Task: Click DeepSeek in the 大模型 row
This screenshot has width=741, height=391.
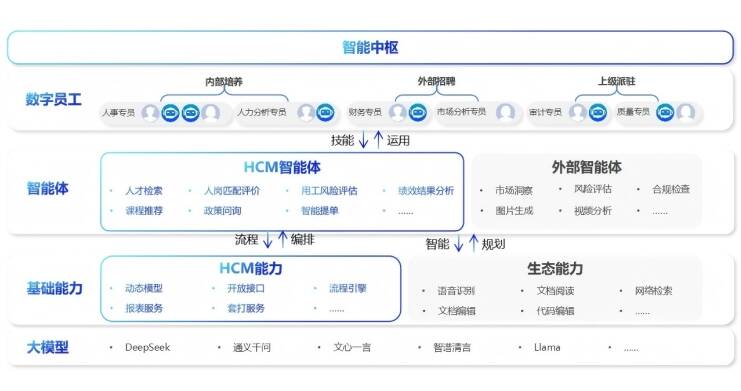Action: [147, 348]
